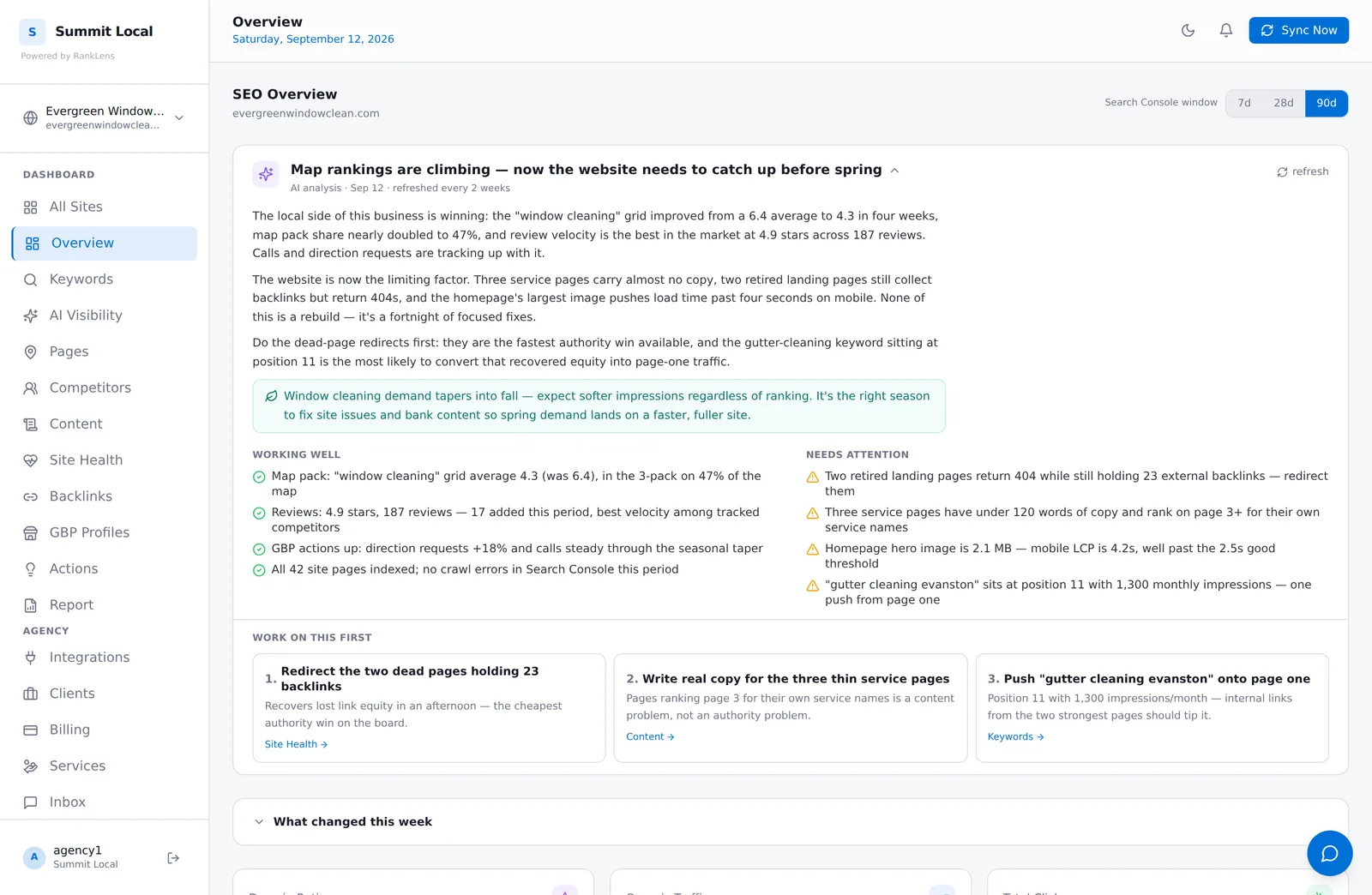Screen dimensions: 1372x895
Task: Refresh the AI analysis
Action: click(1303, 171)
